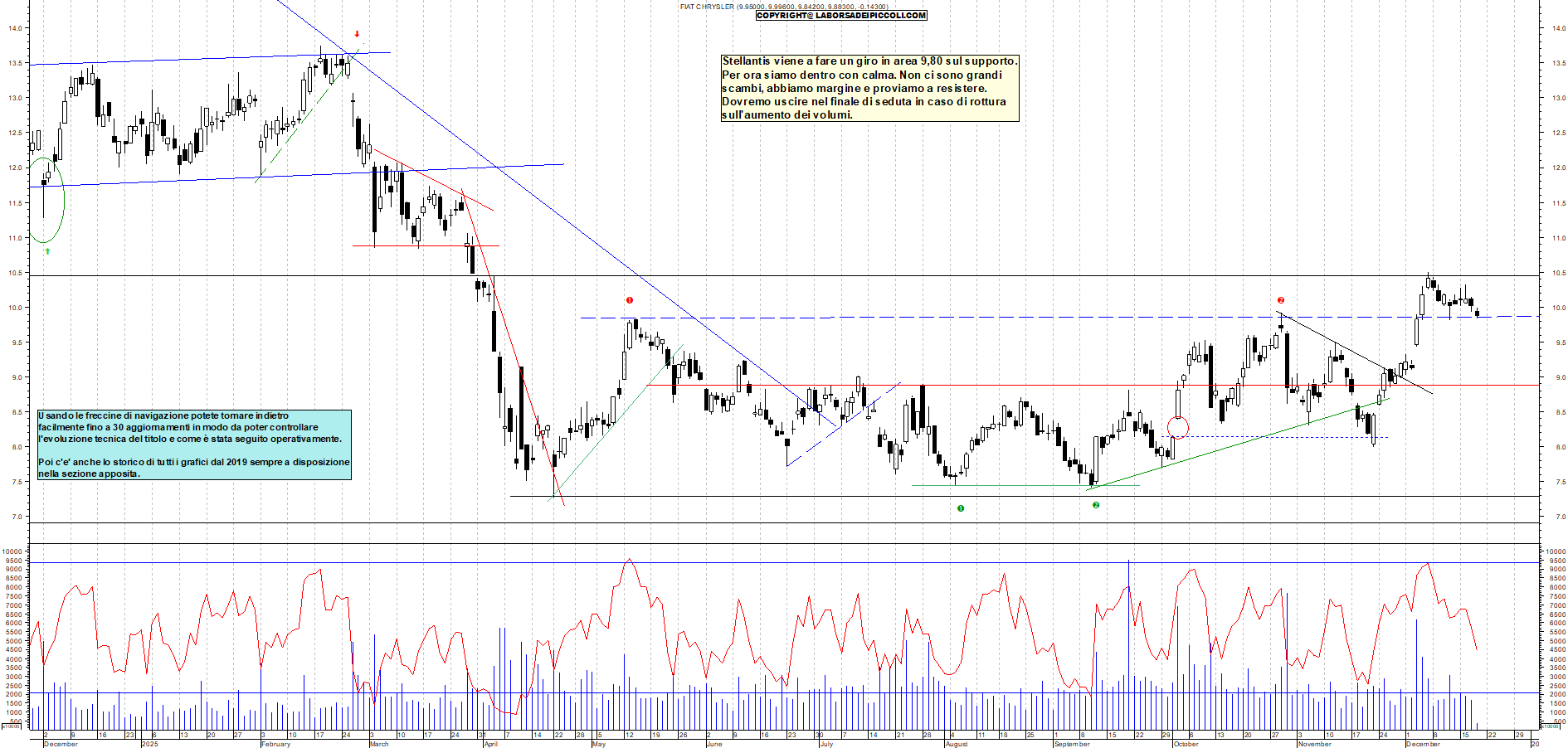Image resolution: width=1568 pixels, height=748 pixels.
Task: Open the copyright laborsadeipiccoli.com link
Action: 841,16
